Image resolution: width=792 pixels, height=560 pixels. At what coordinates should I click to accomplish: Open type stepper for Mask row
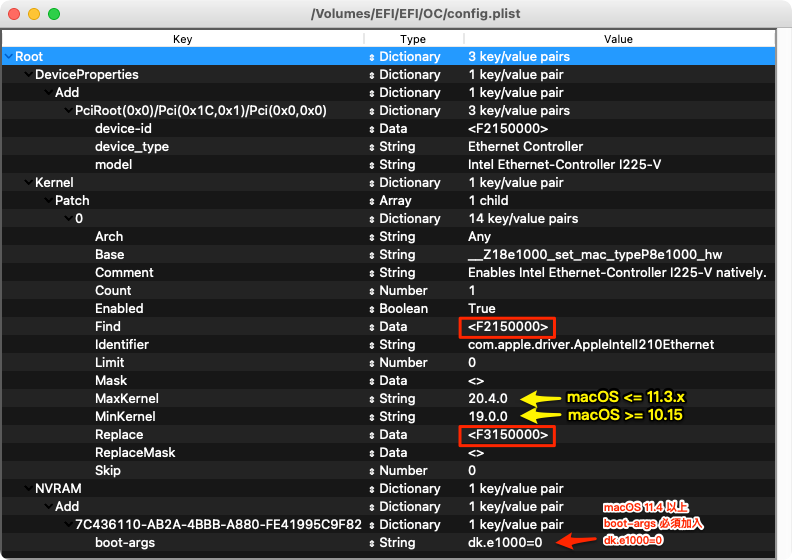[x=372, y=381]
